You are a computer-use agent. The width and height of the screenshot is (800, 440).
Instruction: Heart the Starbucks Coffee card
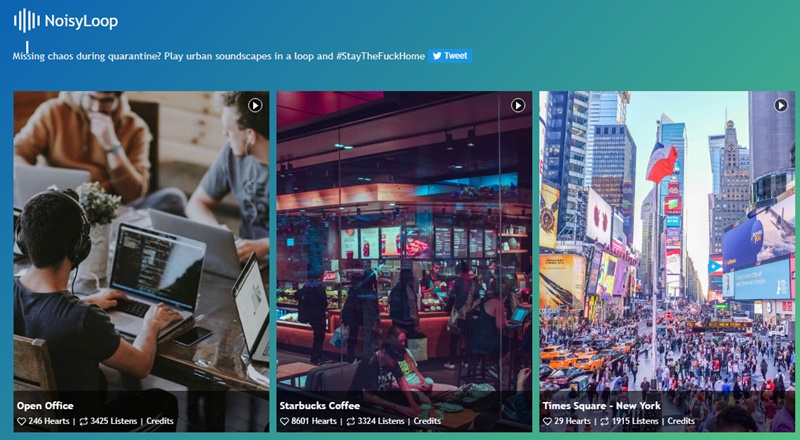click(x=284, y=422)
